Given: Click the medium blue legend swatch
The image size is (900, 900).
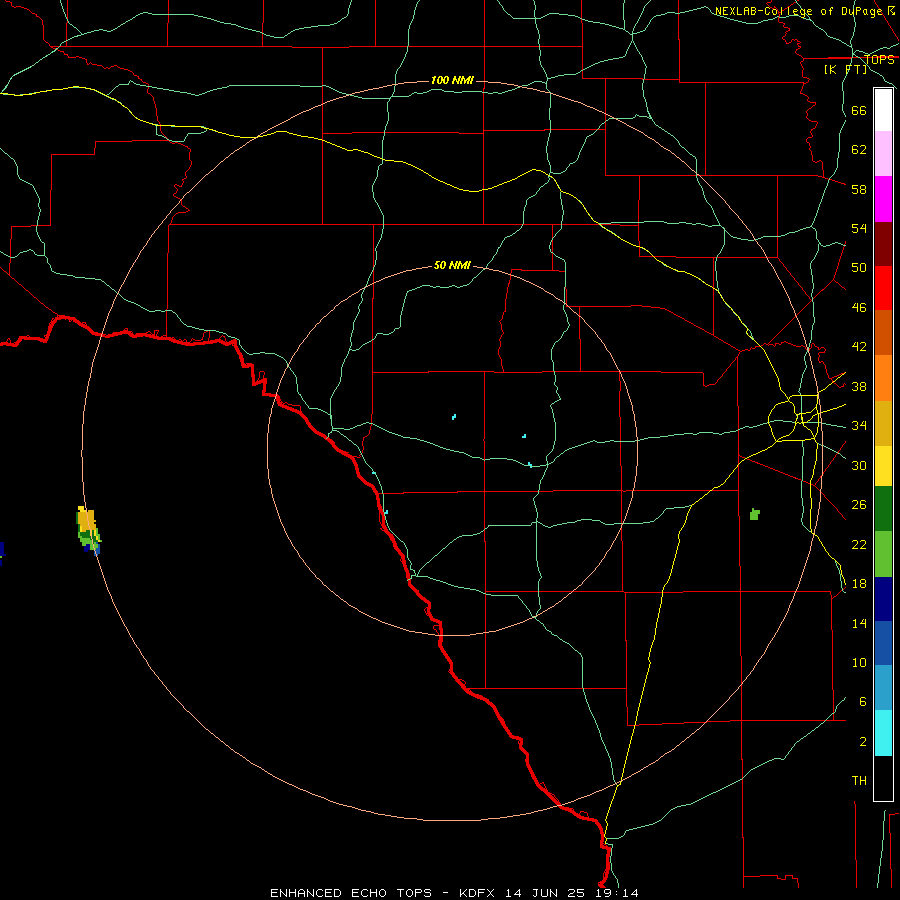Looking at the screenshot, I should click(883, 643).
